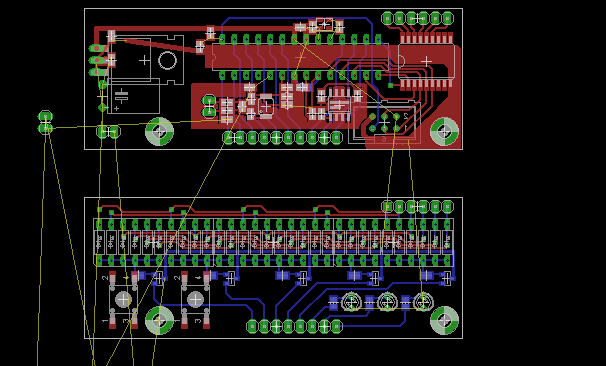Select the square green via beside the SOIC chip
606x366 pixels.
(x=390, y=85)
